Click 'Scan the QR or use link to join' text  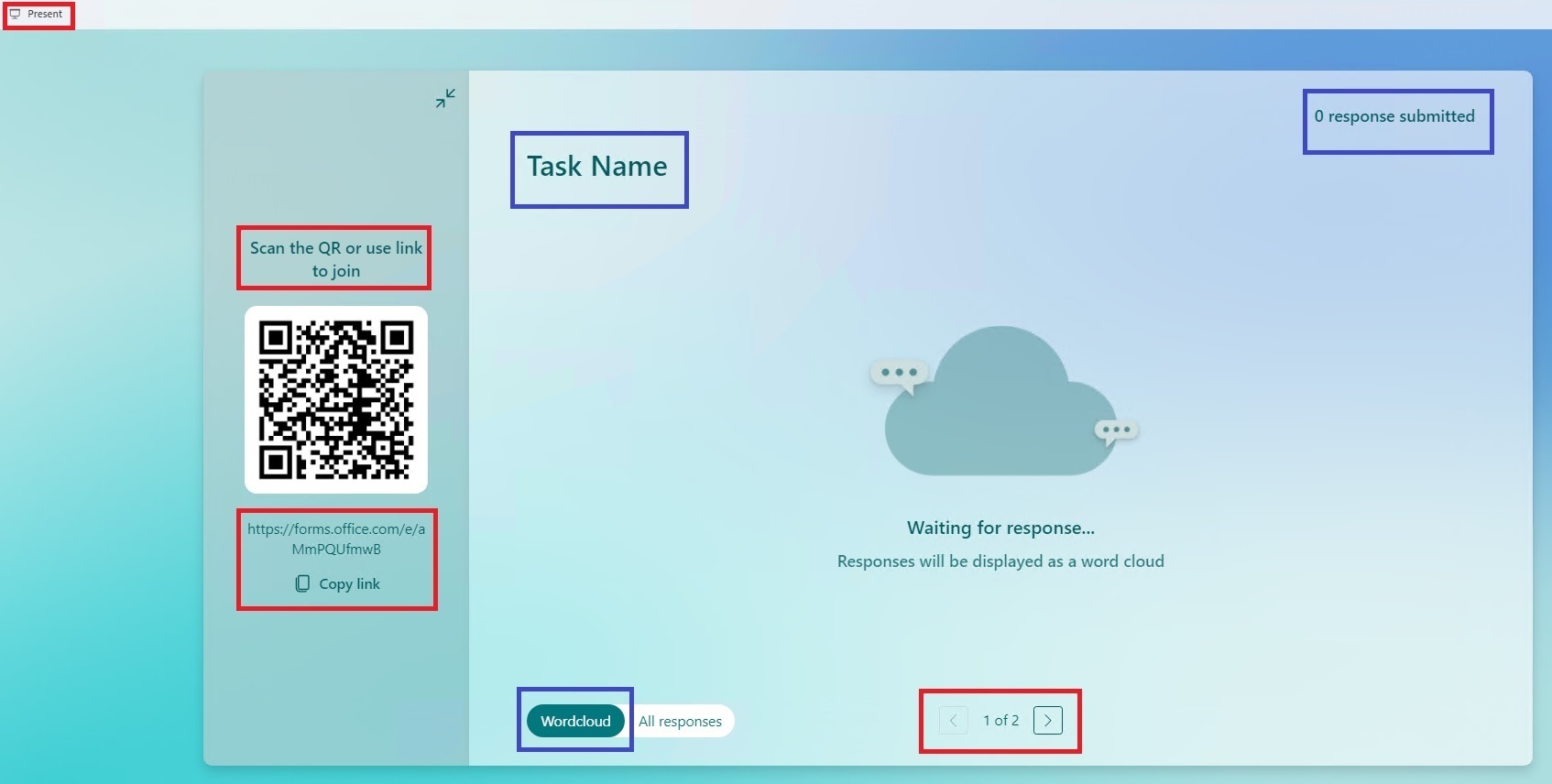point(336,259)
